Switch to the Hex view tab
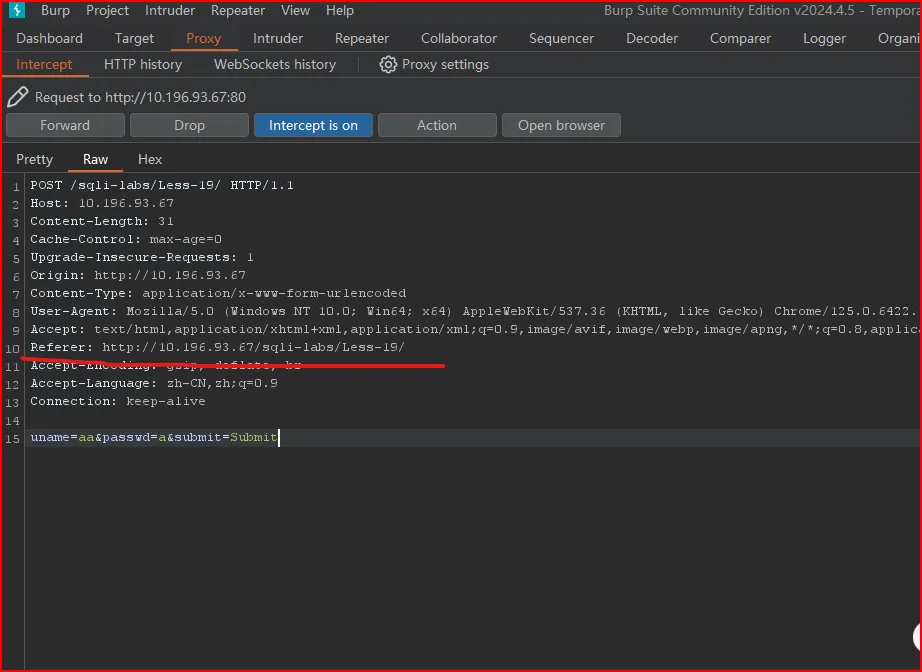 tap(150, 159)
